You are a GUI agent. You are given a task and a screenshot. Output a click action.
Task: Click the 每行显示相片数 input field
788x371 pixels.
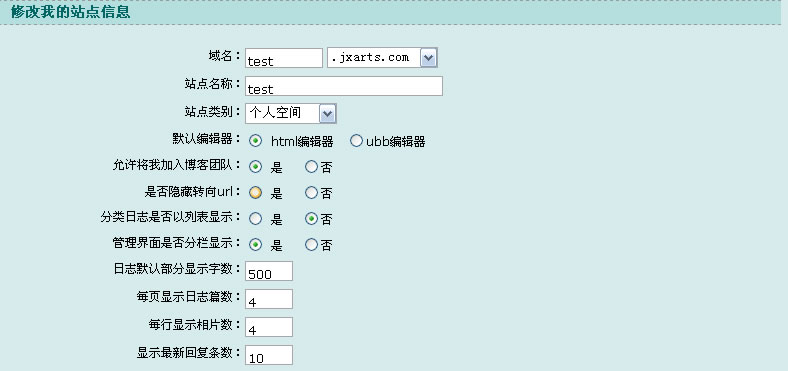coord(269,327)
